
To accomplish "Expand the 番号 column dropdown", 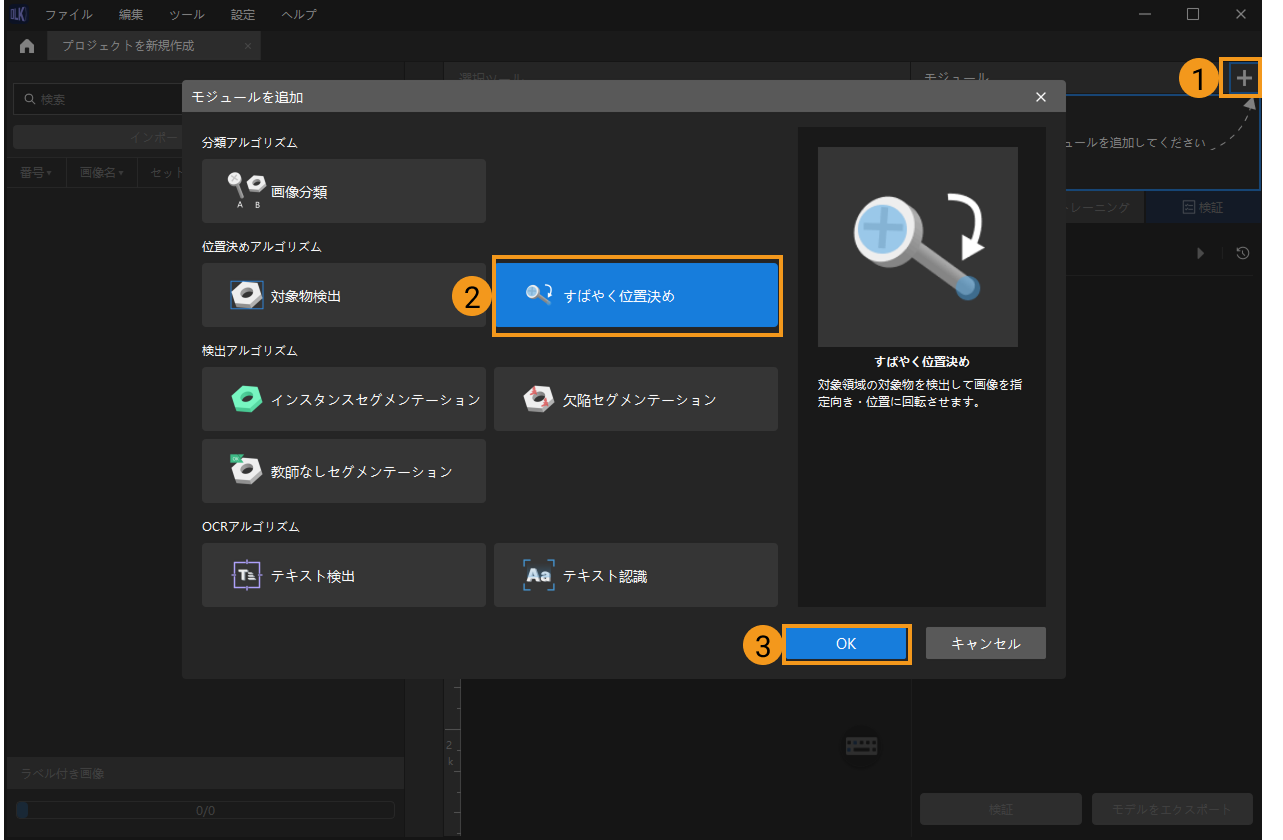I will coord(35,172).
